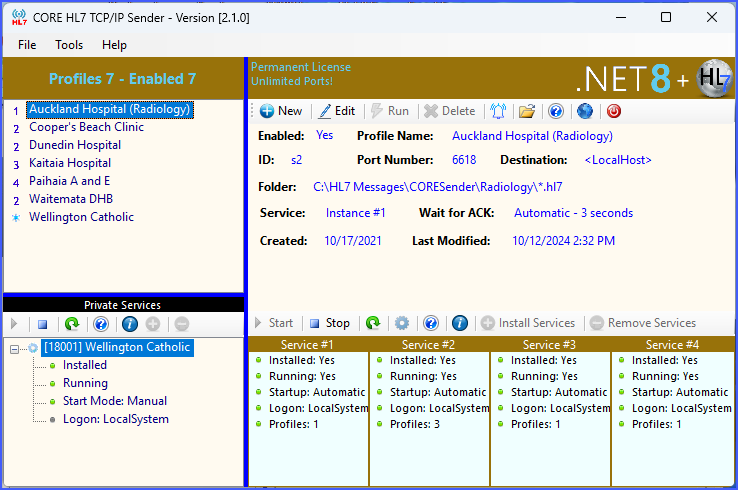
Task: Open the Tools menu
Action: pyautogui.click(x=69, y=45)
